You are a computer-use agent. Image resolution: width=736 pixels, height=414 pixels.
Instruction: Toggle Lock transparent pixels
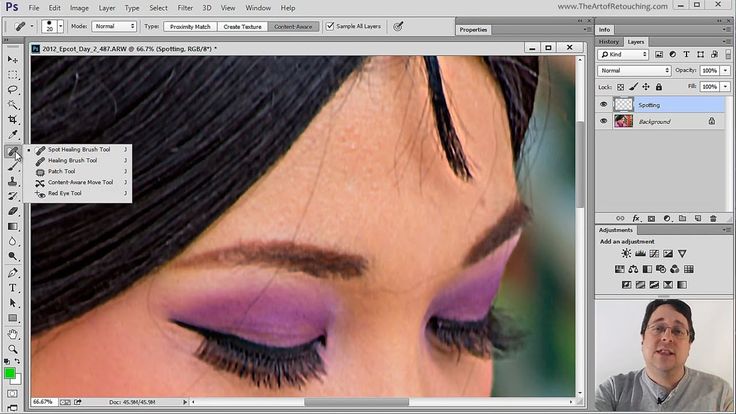tap(621, 87)
